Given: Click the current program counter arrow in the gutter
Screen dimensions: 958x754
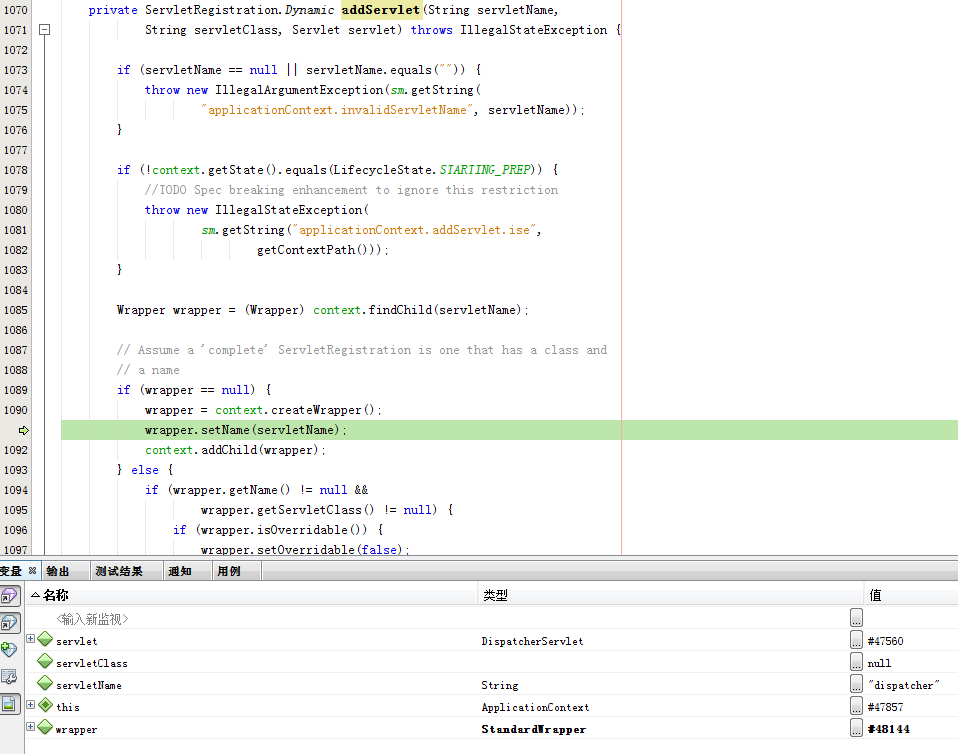Looking at the screenshot, I should tap(23, 430).
